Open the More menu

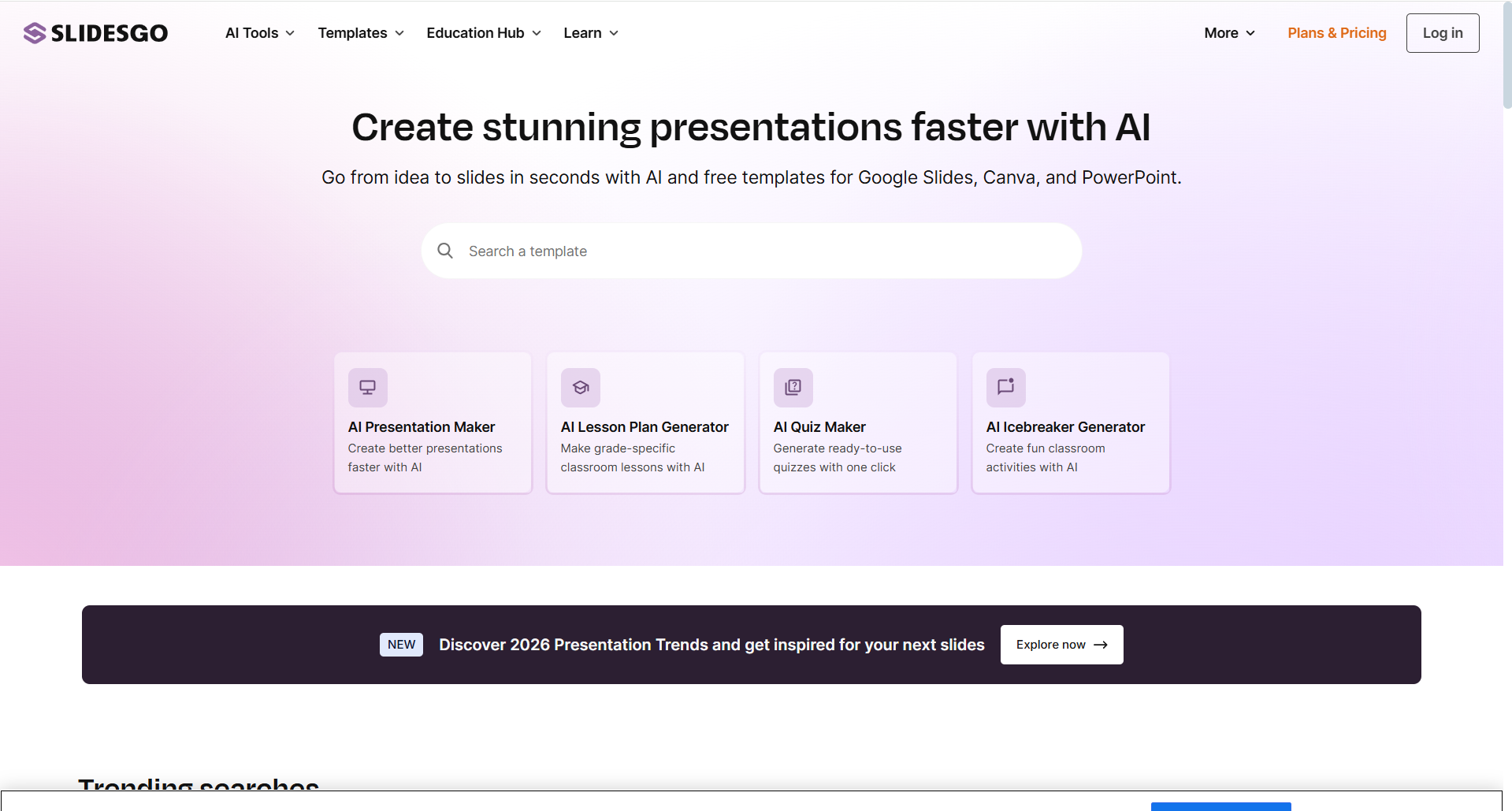tap(1229, 33)
